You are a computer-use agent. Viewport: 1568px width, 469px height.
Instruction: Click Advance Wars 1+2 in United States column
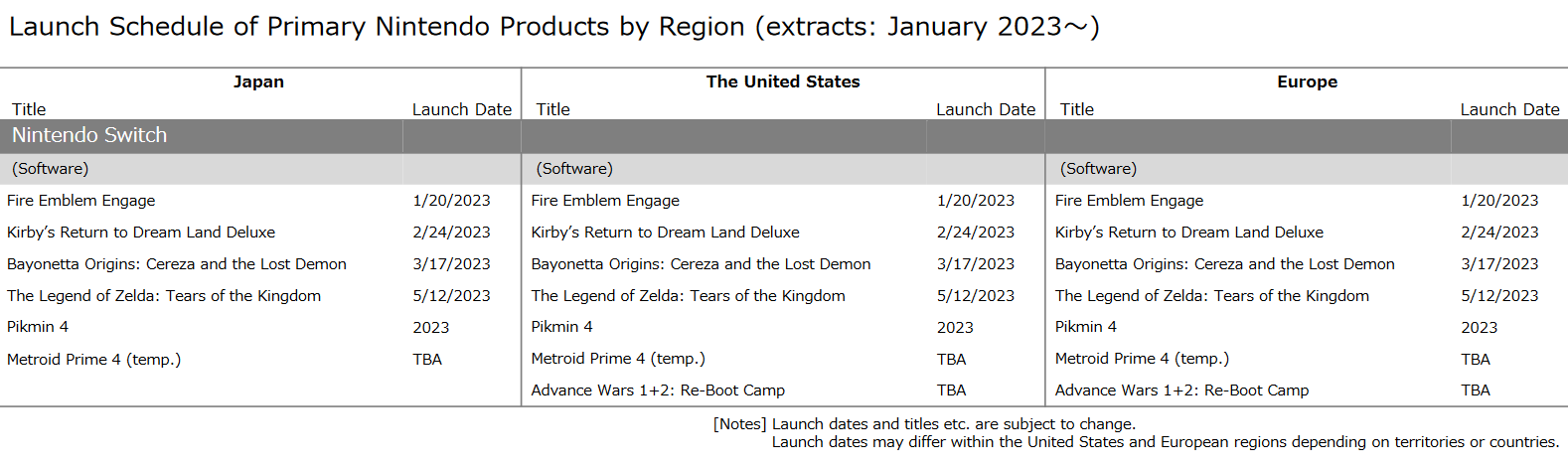[x=658, y=391]
